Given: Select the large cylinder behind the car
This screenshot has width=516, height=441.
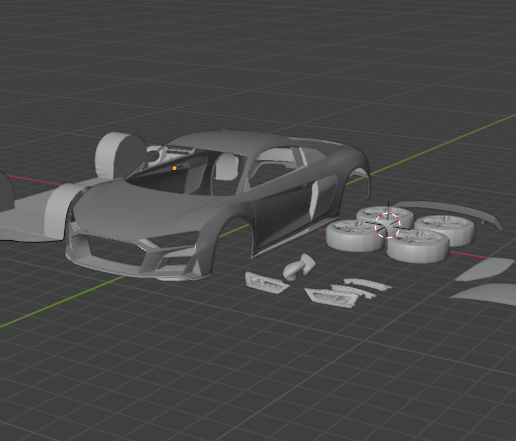Looking at the screenshot, I should 120,155.
